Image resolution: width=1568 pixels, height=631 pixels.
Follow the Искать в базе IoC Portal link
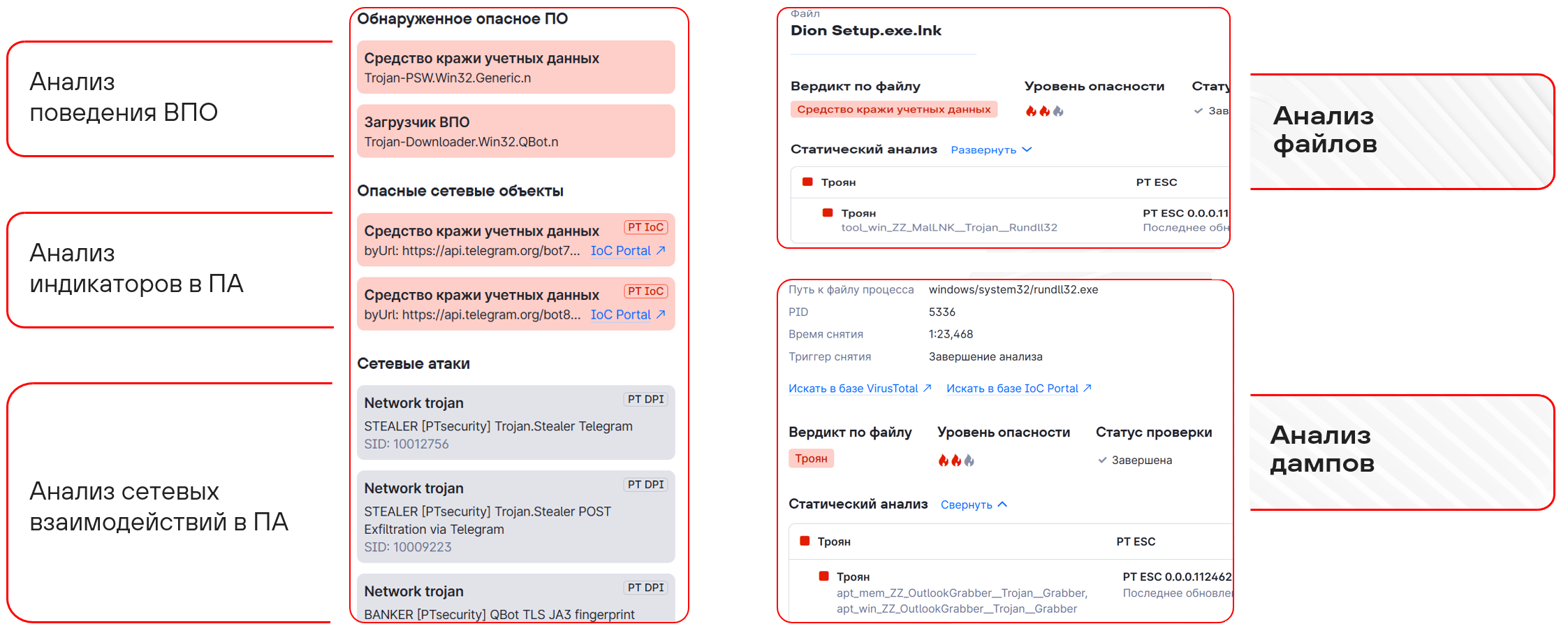[1018, 389]
